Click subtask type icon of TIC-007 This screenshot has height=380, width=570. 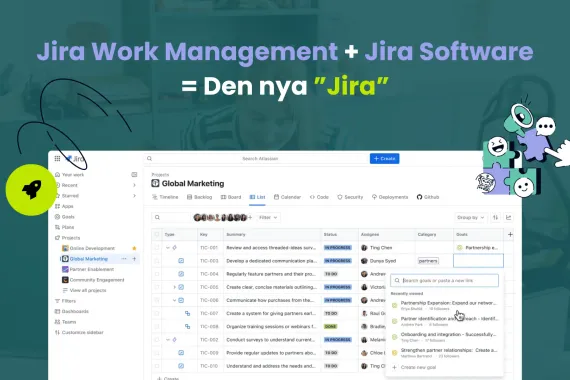pyautogui.click(x=188, y=313)
